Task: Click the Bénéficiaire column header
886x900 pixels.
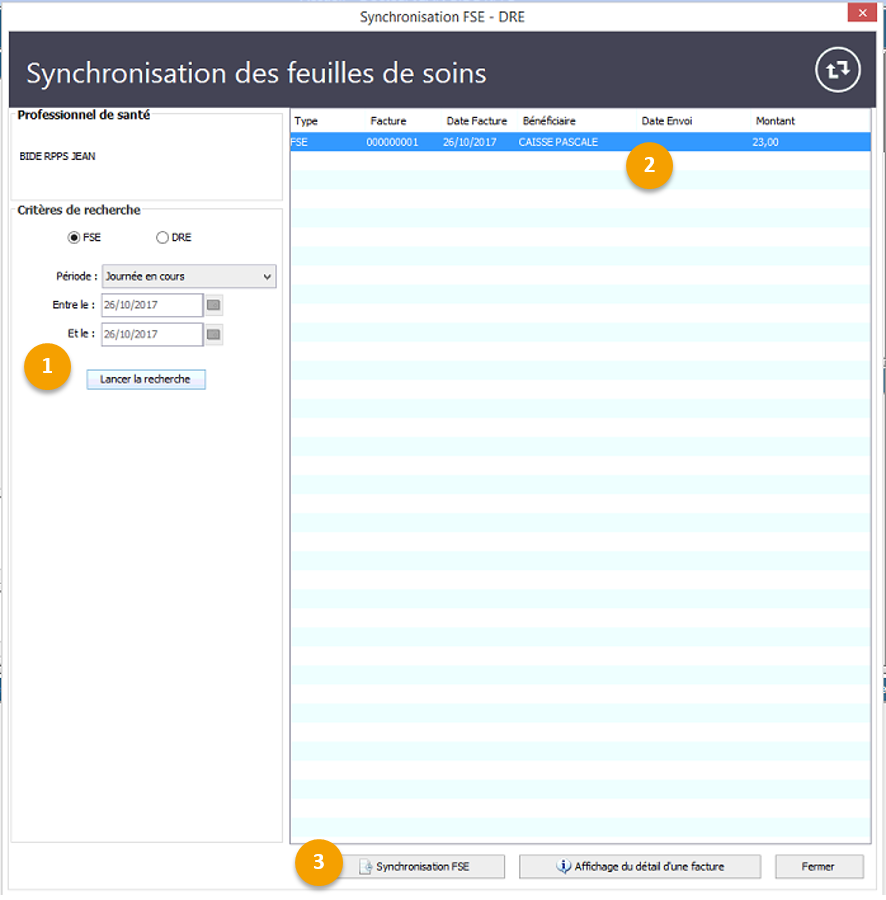Action: click(x=549, y=121)
